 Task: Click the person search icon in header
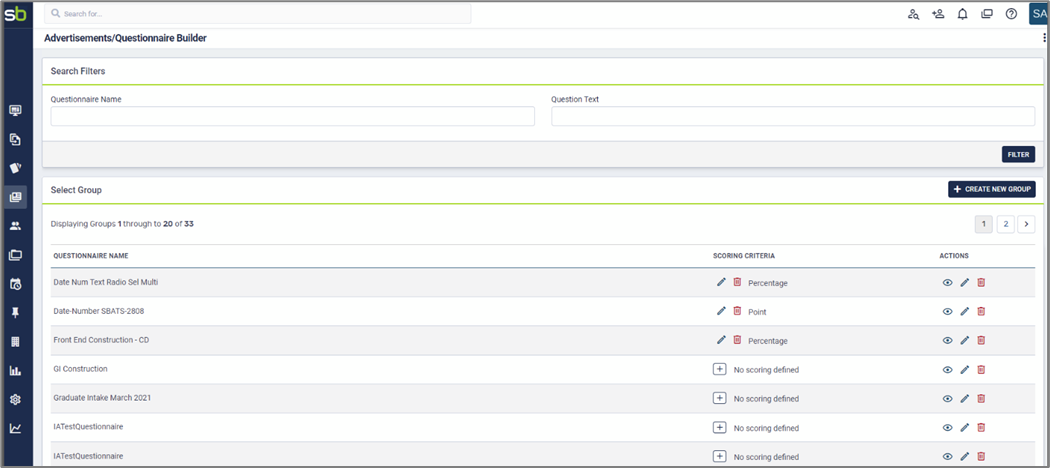click(913, 14)
